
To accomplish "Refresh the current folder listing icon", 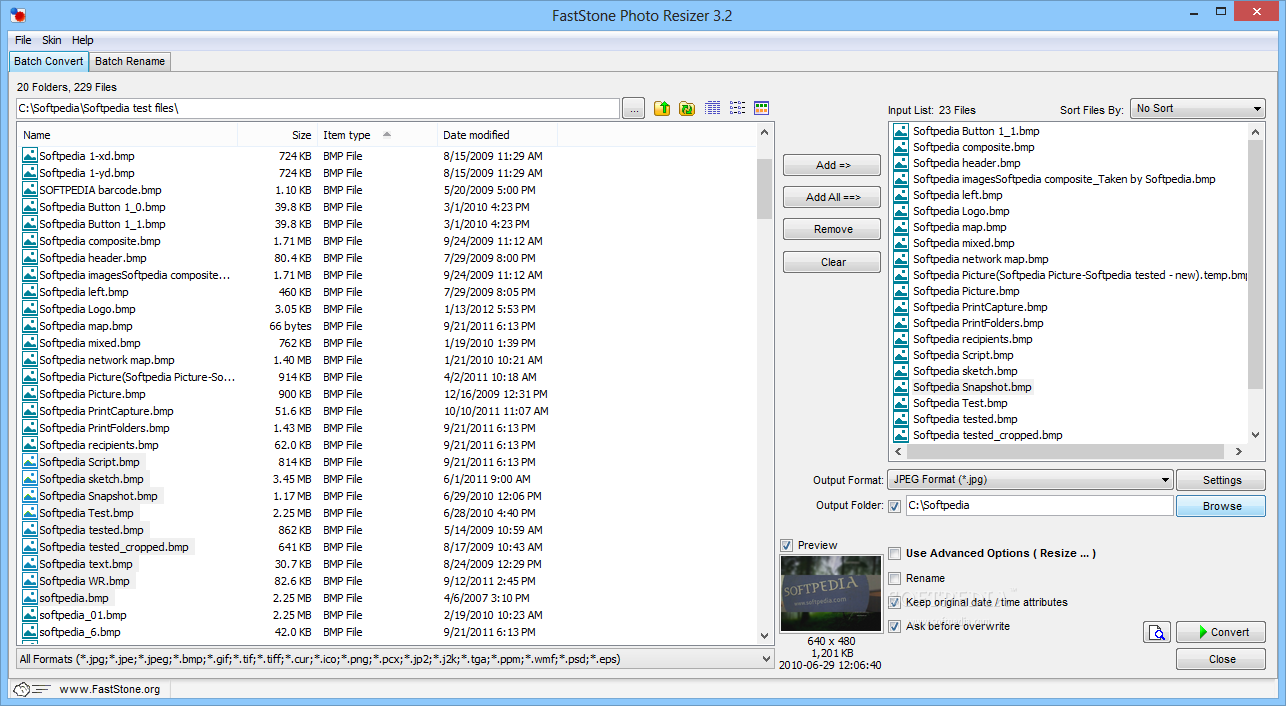I will click(x=686, y=108).
